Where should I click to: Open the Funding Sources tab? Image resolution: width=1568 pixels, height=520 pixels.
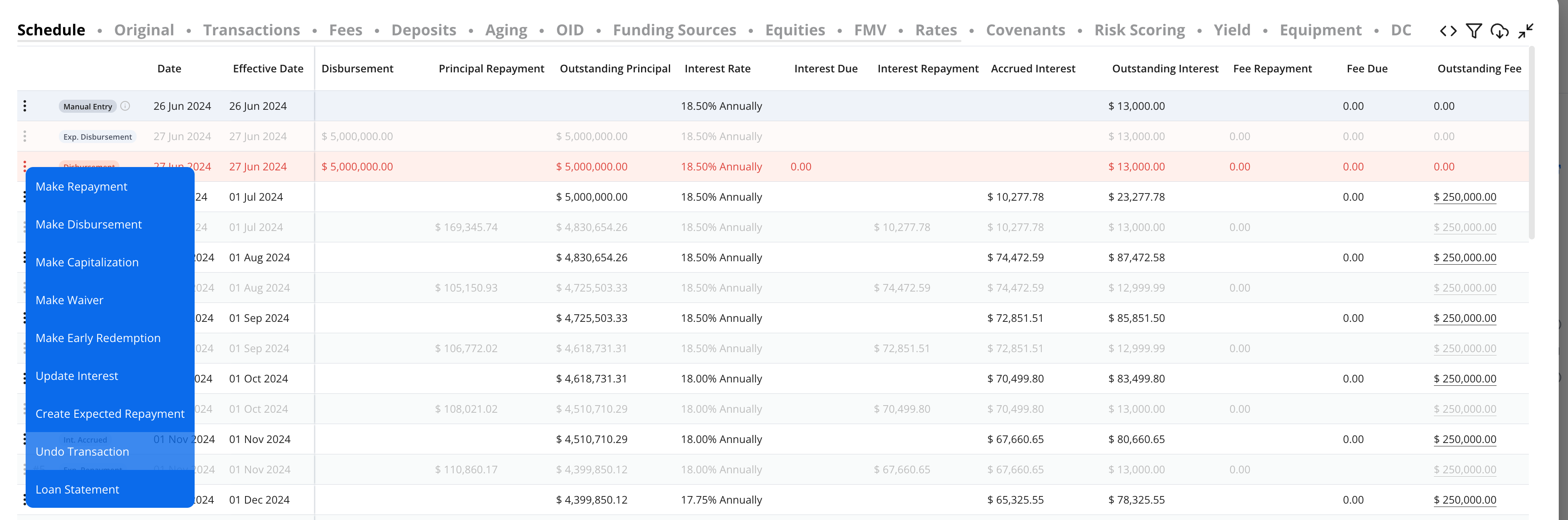coord(674,30)
